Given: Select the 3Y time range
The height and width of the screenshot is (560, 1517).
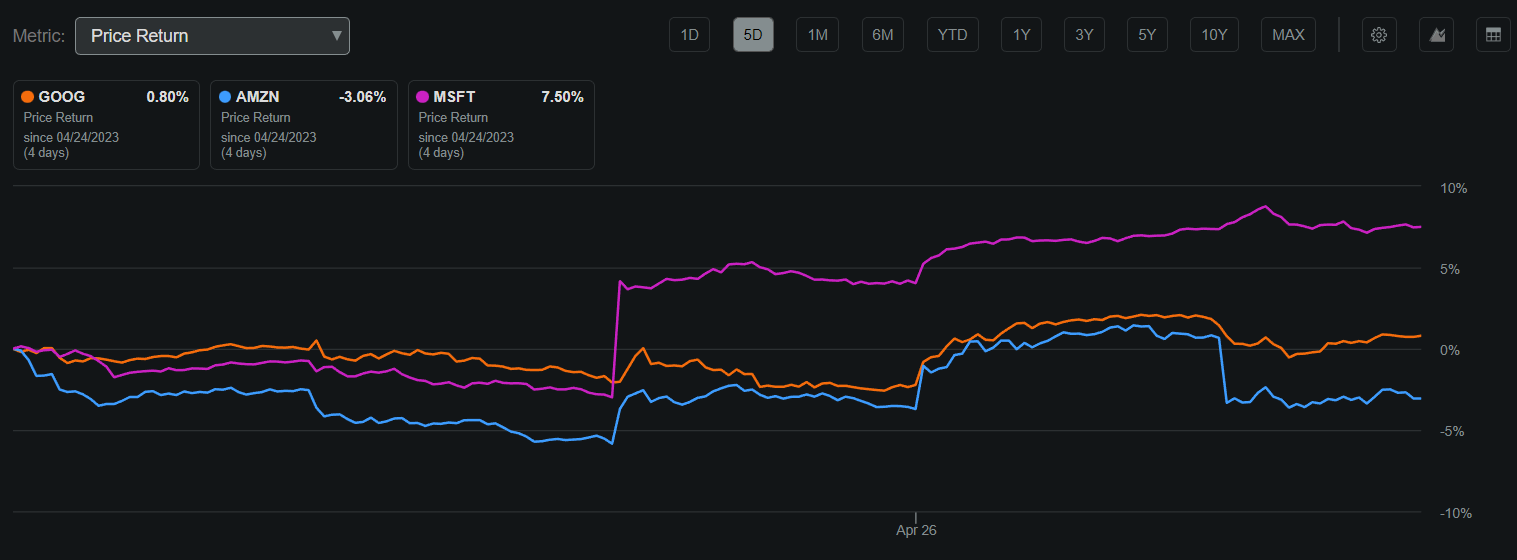Looking at the screenshot, I should 1084,35.
